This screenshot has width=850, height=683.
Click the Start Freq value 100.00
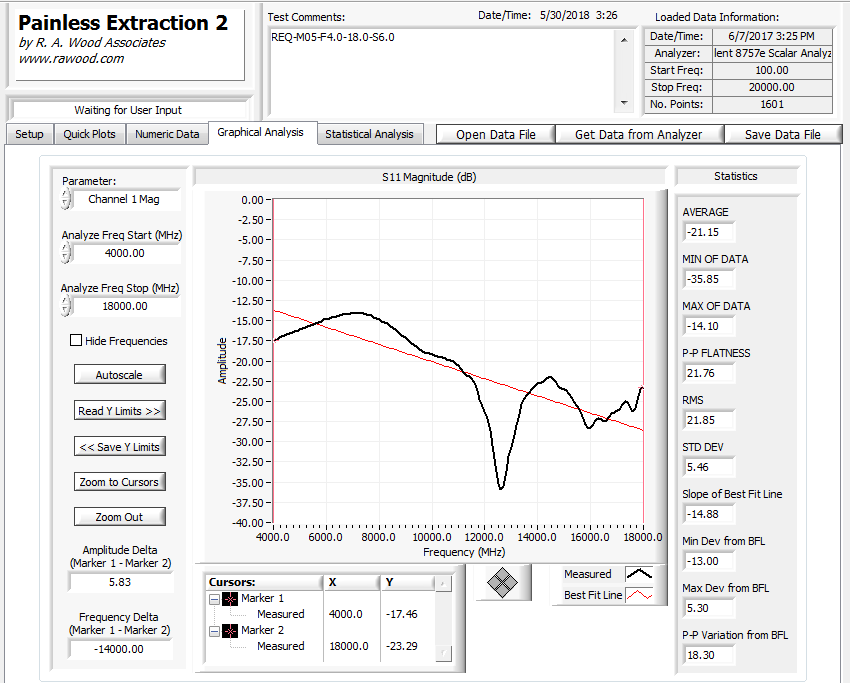[x=772, y=70]
